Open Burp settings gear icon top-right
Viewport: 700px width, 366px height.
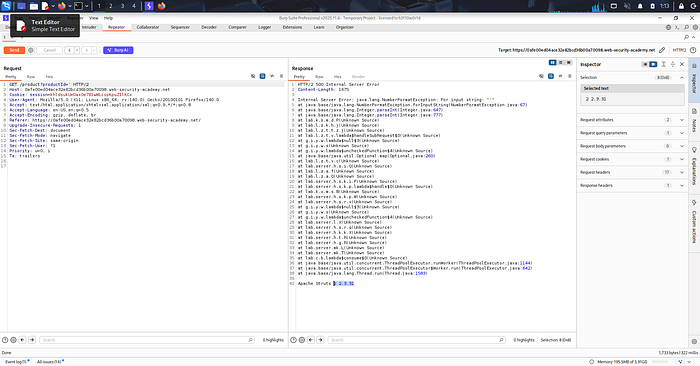pyautogui.click(x=695, y=27)
